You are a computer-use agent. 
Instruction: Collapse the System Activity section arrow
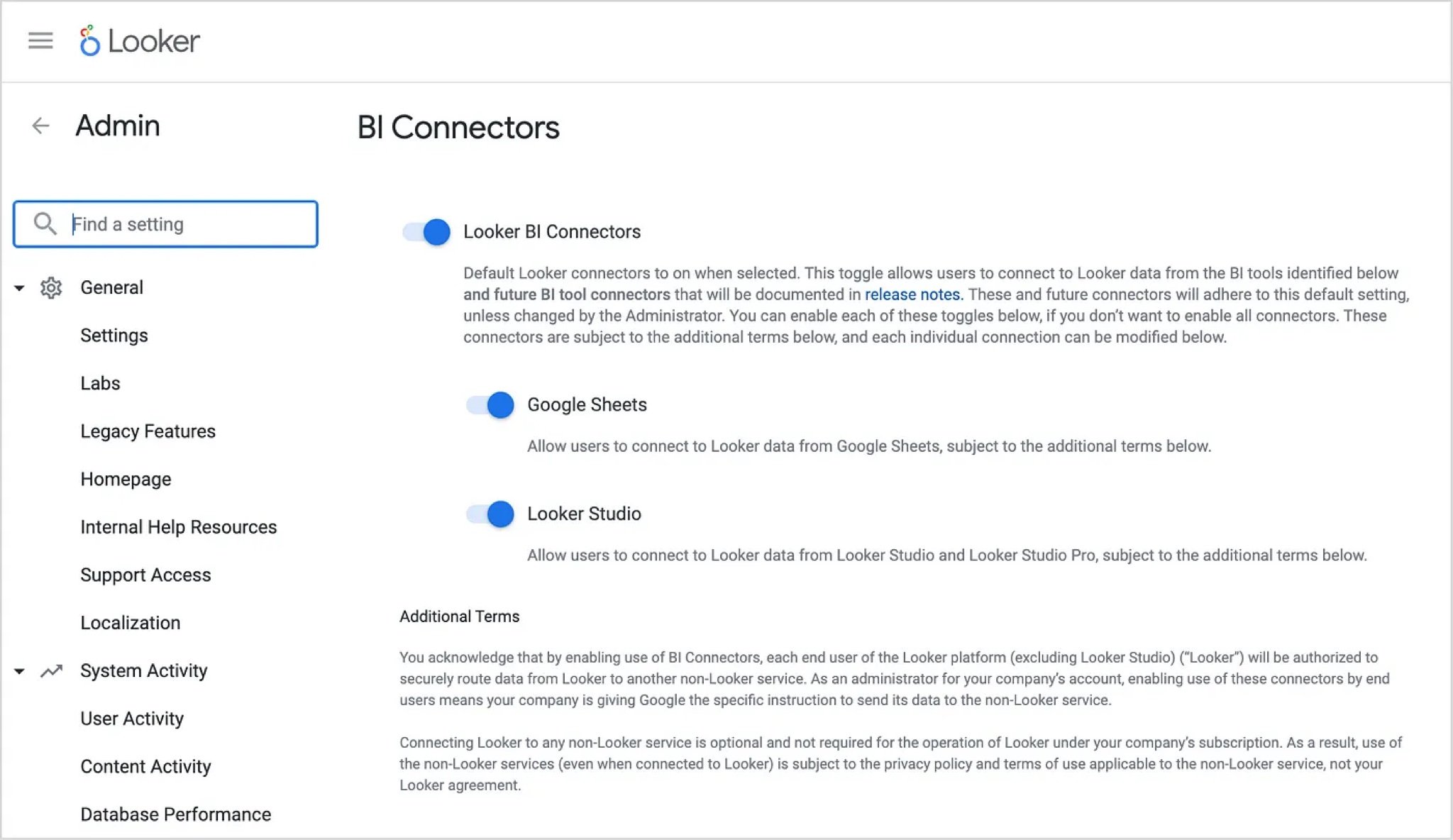(19, 671)
